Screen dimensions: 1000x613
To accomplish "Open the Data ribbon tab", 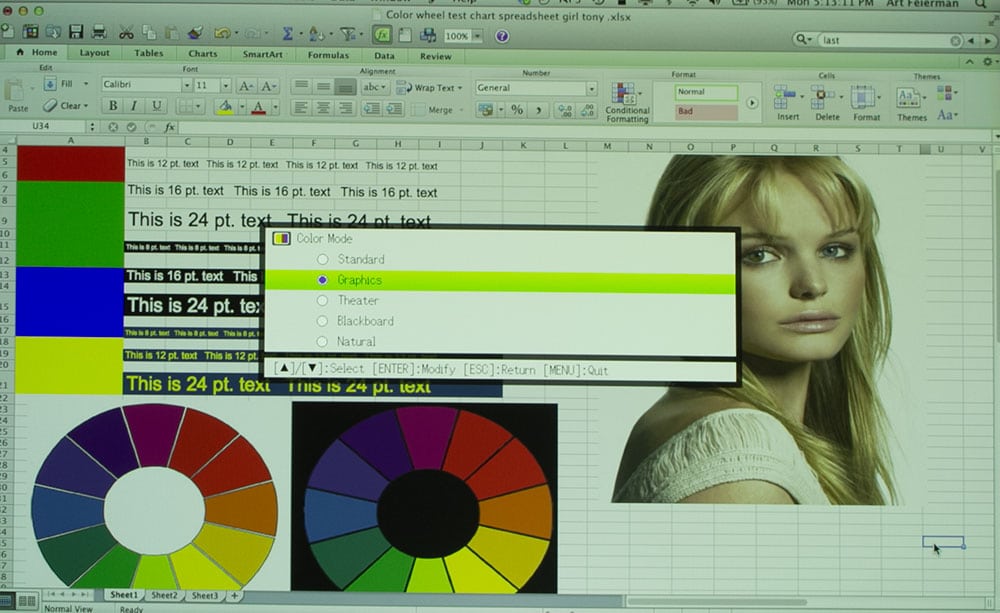I will click(384, 56).
